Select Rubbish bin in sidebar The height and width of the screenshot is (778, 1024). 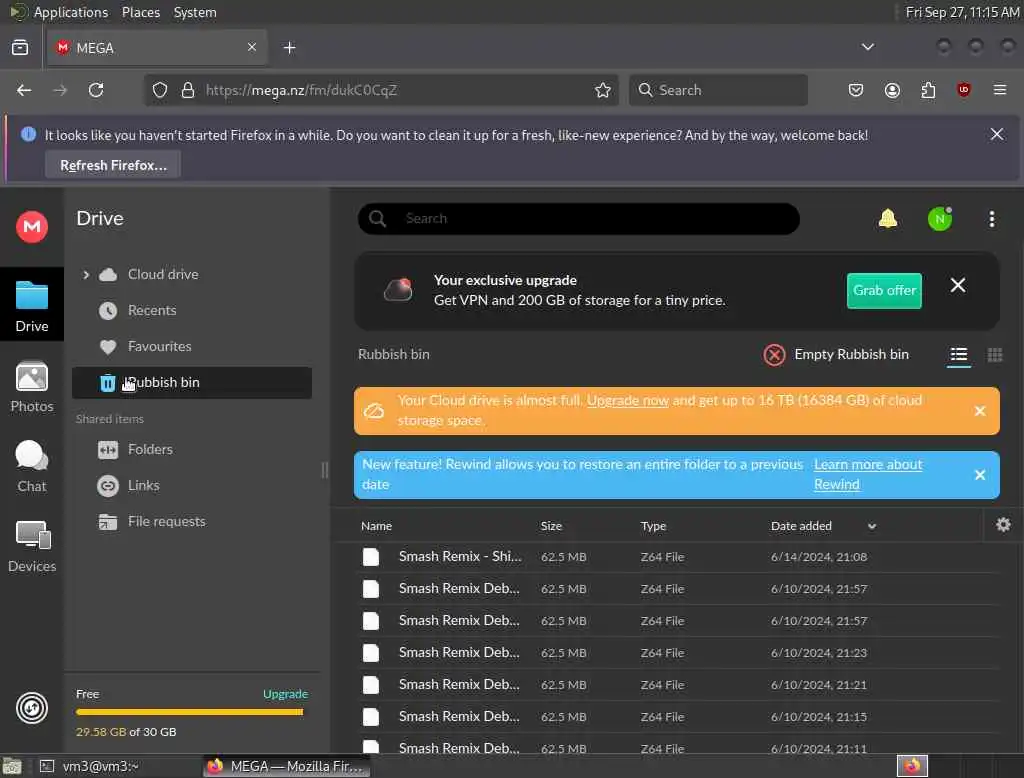(x=191, y=383)
